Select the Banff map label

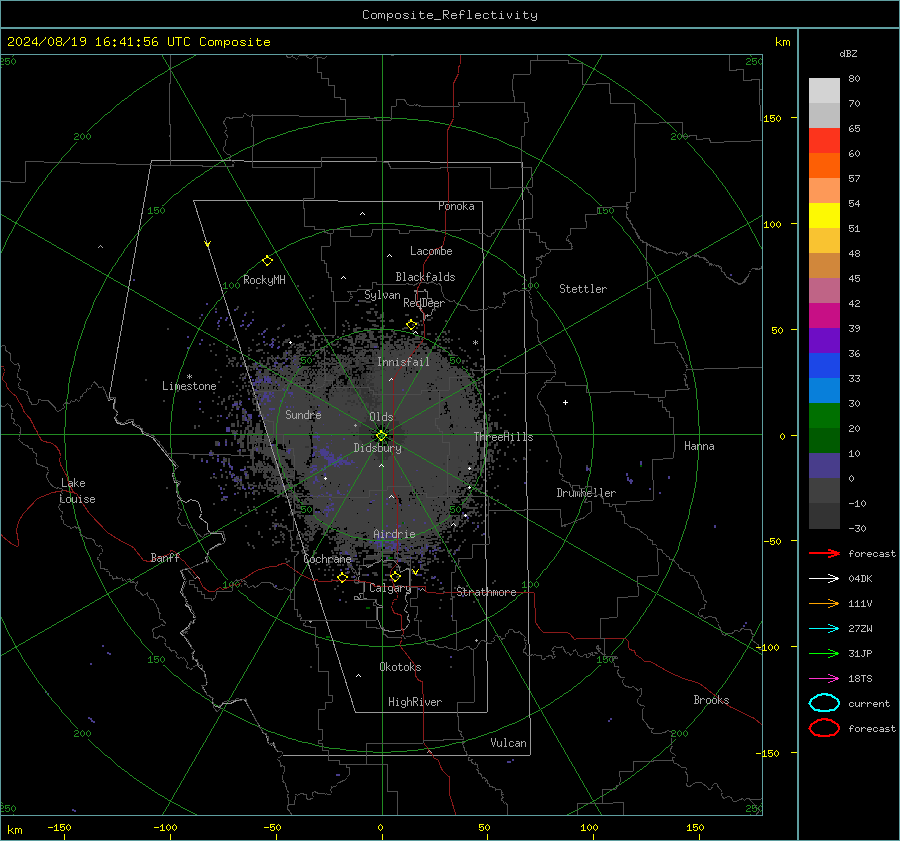click(x=165, y=557)
